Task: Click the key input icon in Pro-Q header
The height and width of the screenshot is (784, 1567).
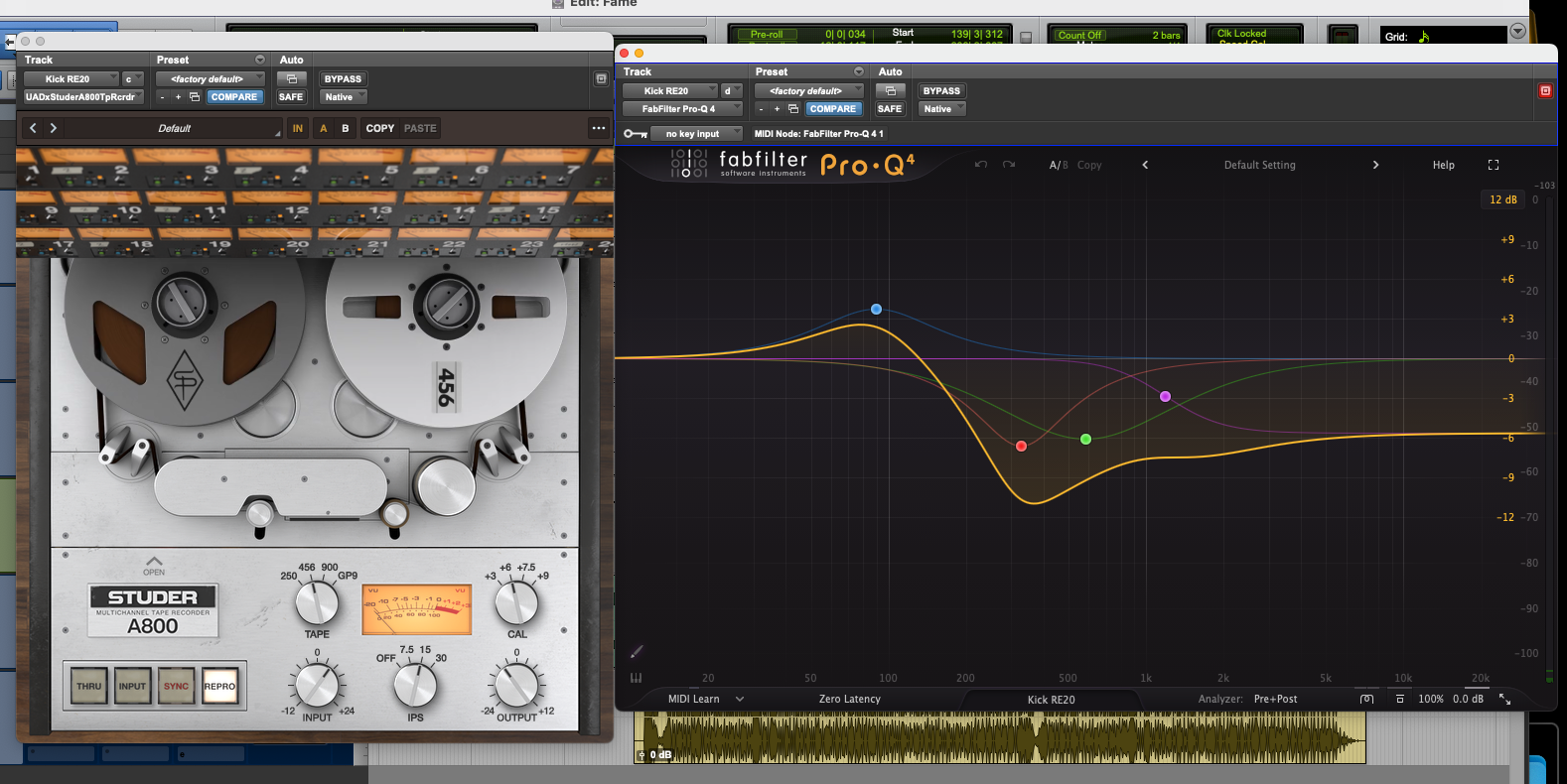Action: click(635, 134)
